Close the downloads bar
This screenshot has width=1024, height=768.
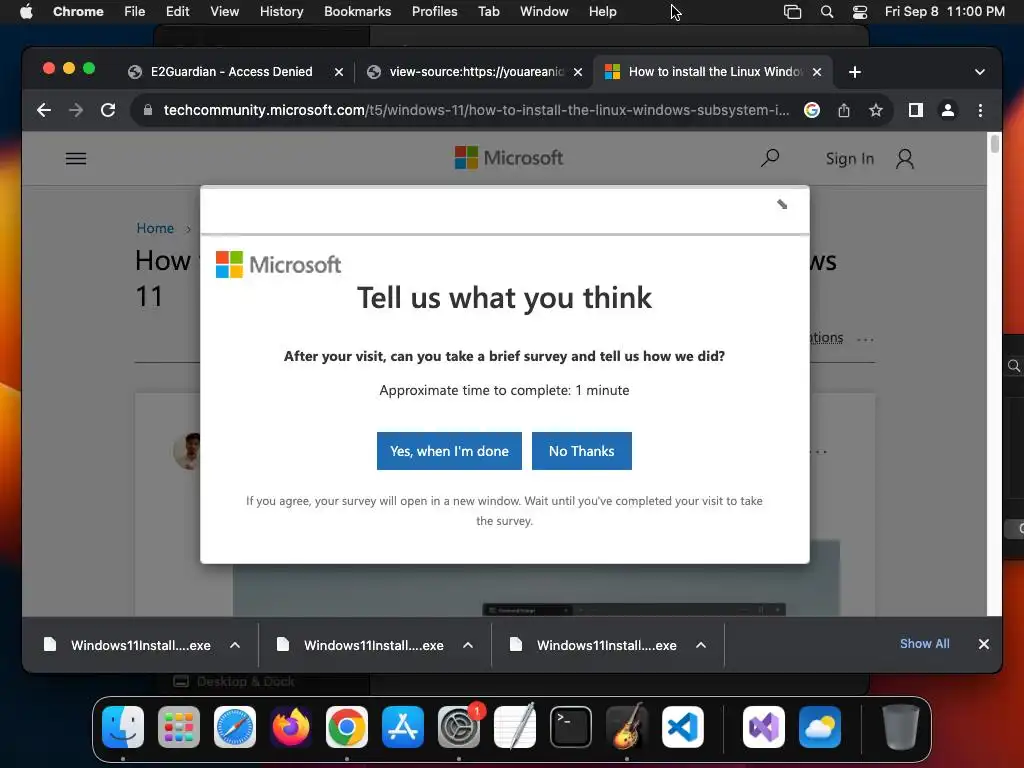[x=984, y=644]
